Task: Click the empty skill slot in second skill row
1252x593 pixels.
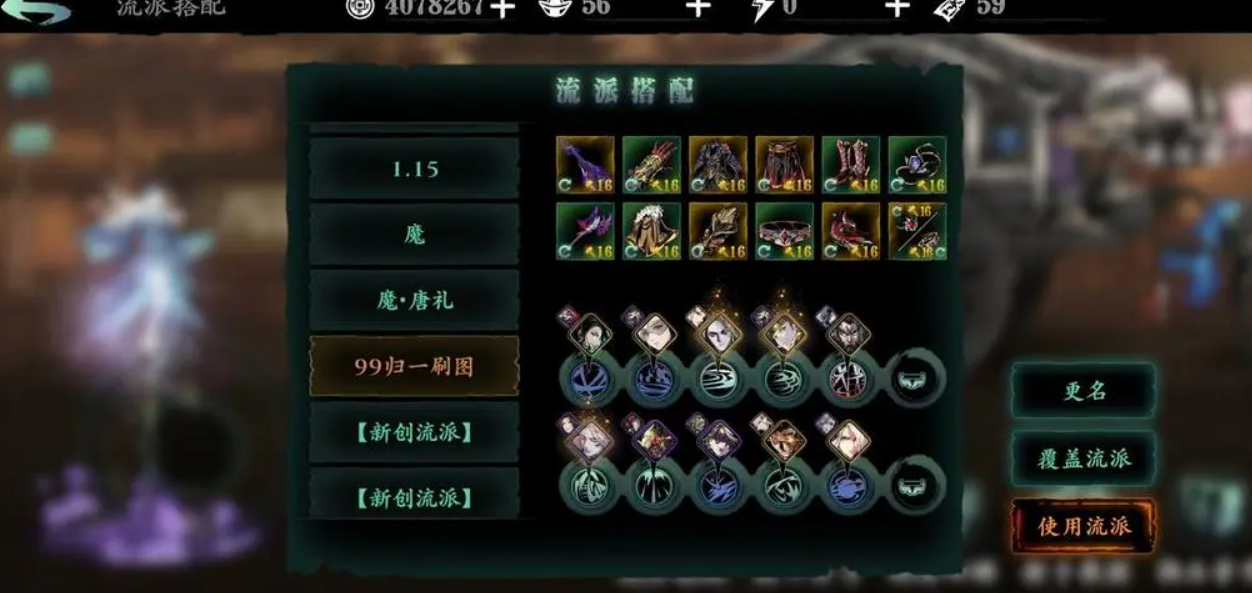Action: coord(916,486)
